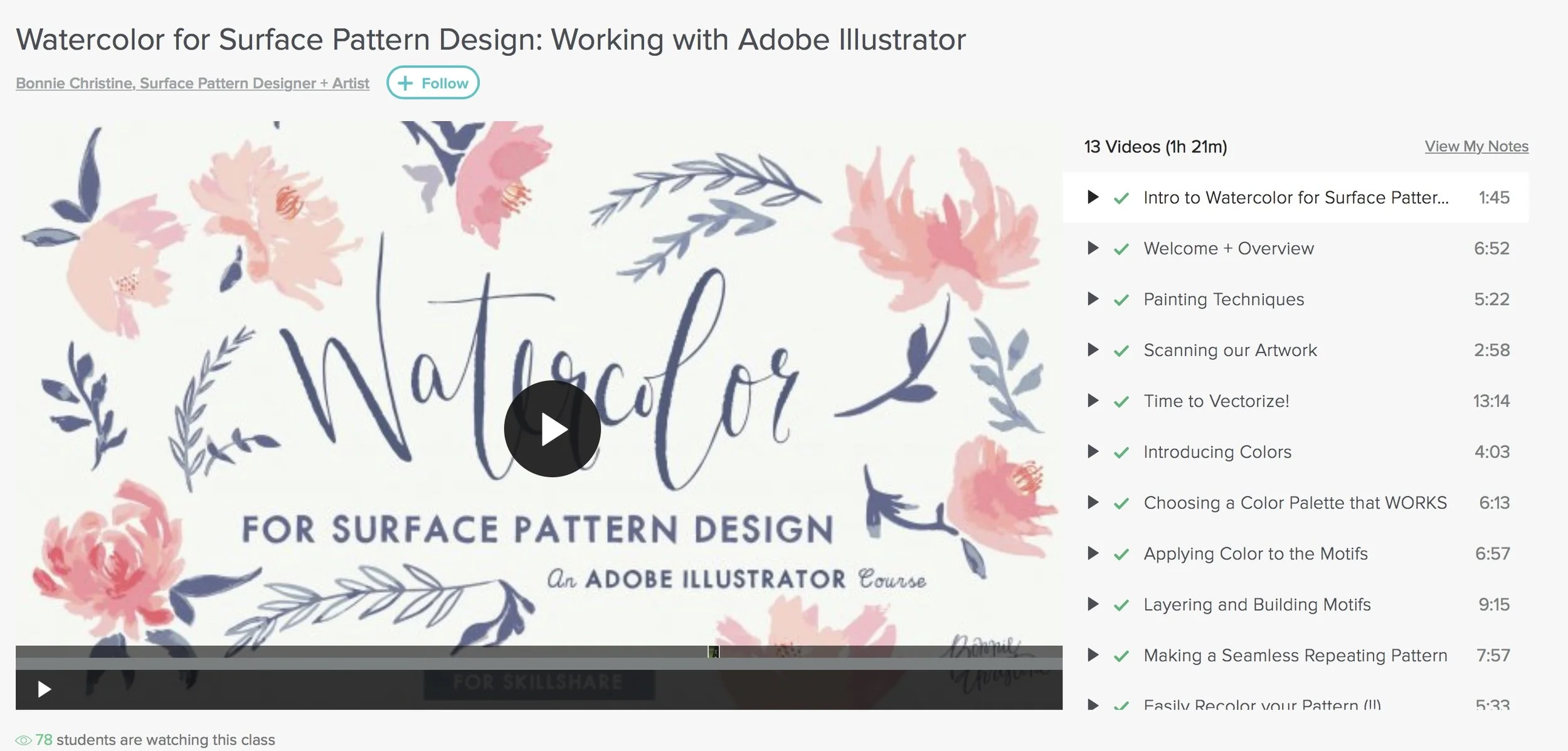The width and height of the screenshot is (1568, 751).
Task: Play icon for Welcome + Overview lesson
Action: (1093, 248)
